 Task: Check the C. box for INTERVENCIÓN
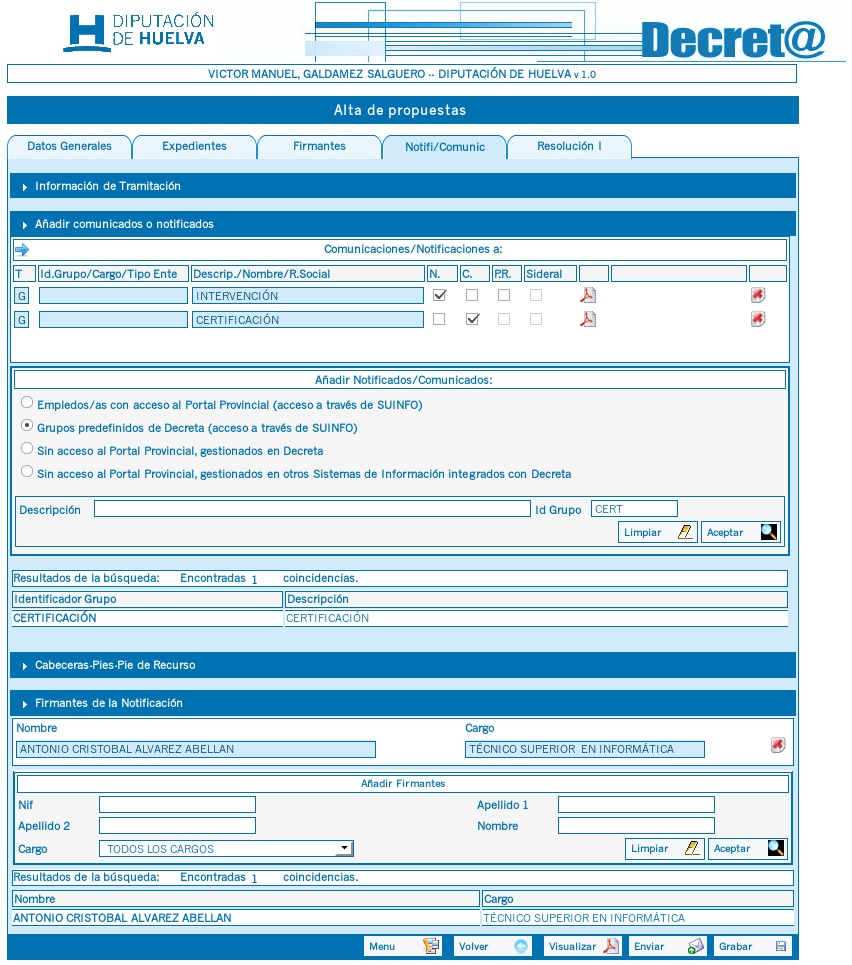pos(472,295)
